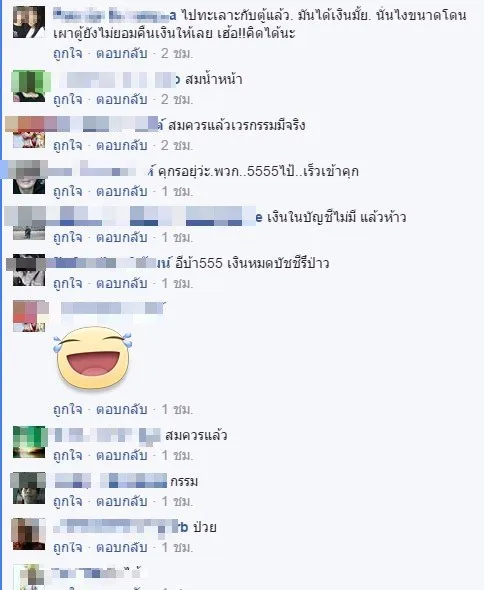Like the 'กรรม' comment

[x=67, y=502]
